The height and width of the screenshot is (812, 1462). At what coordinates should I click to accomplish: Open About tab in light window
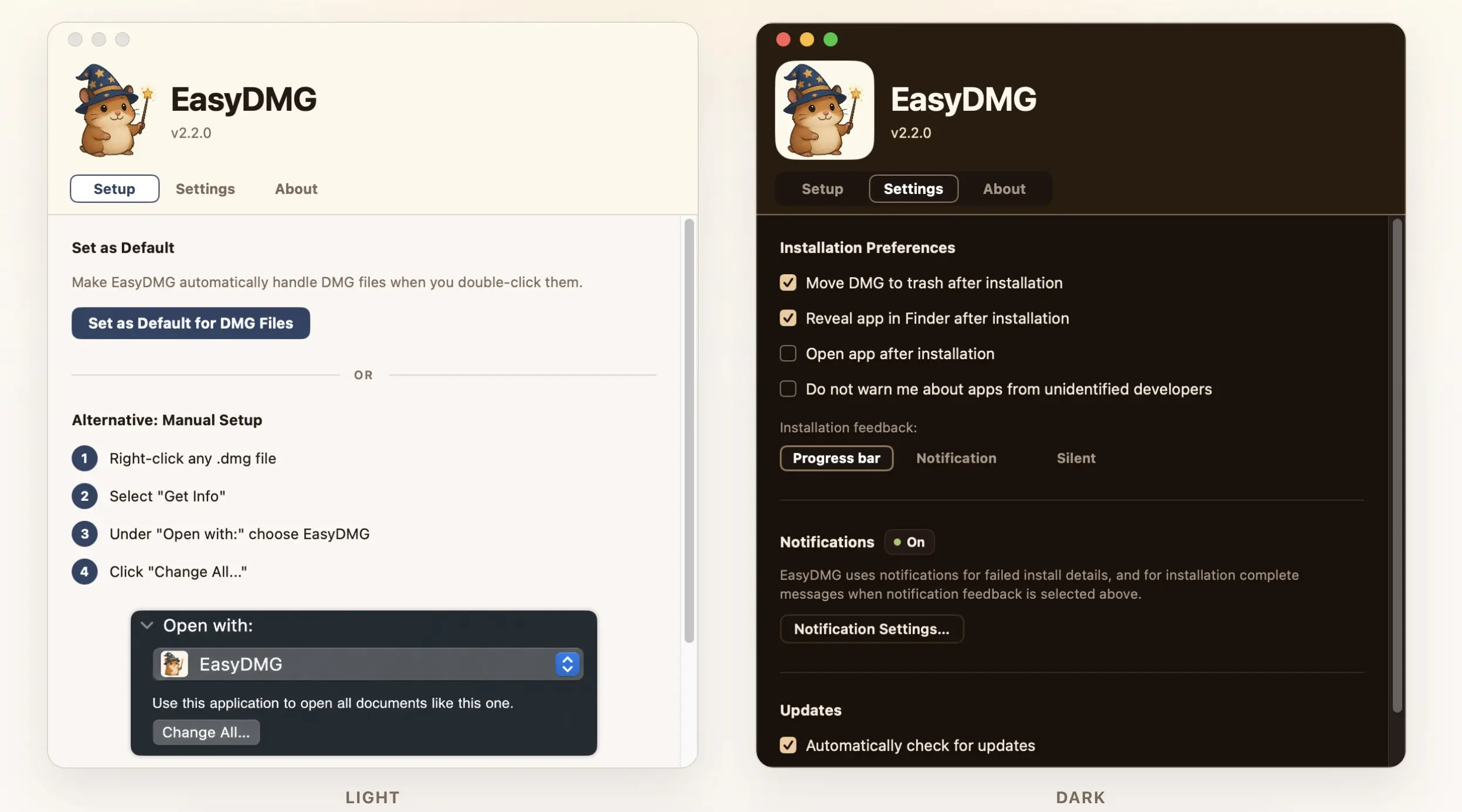tap(296, 189)
